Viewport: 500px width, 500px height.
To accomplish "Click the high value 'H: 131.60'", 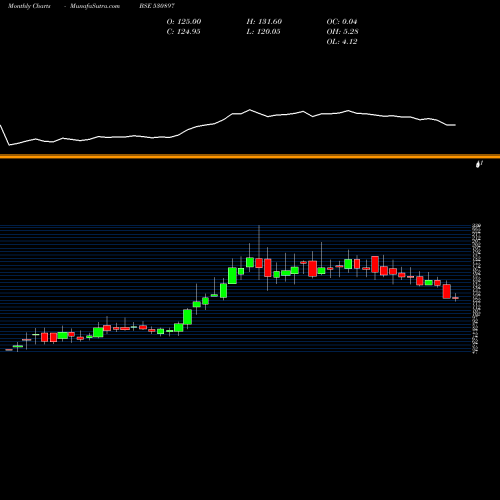I will pos(264,22).
